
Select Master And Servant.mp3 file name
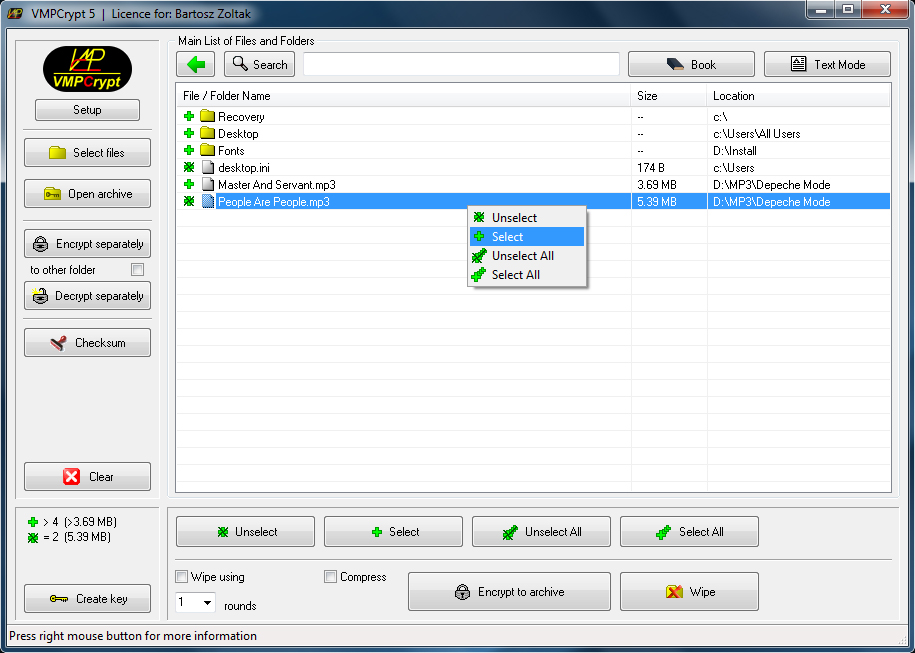pyautogui.click(x=277, y=184)
